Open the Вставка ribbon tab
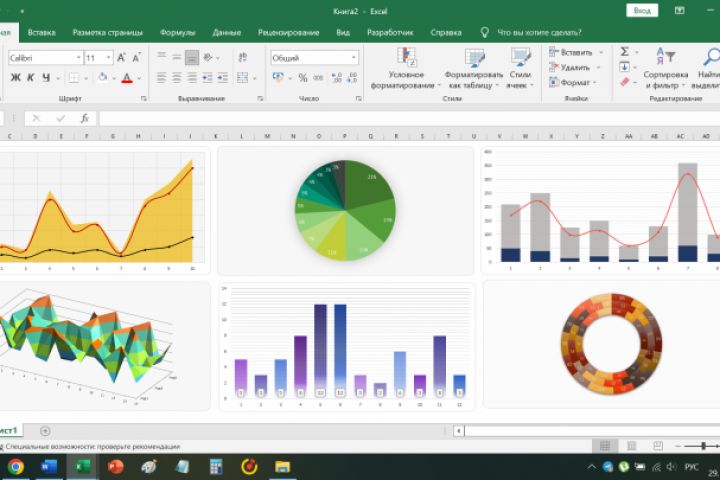Screen dimensions: 720x480 (x=41, y=33)
